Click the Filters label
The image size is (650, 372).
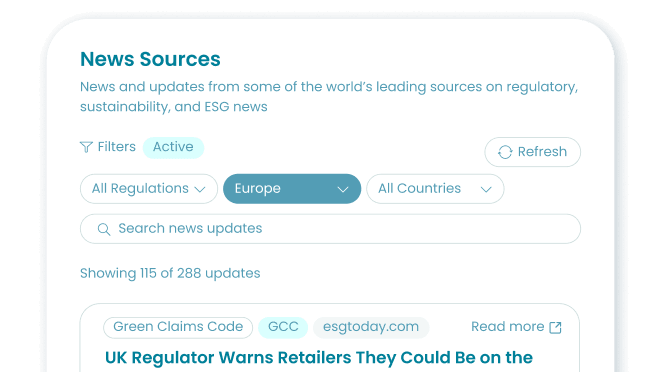point(116,147)
